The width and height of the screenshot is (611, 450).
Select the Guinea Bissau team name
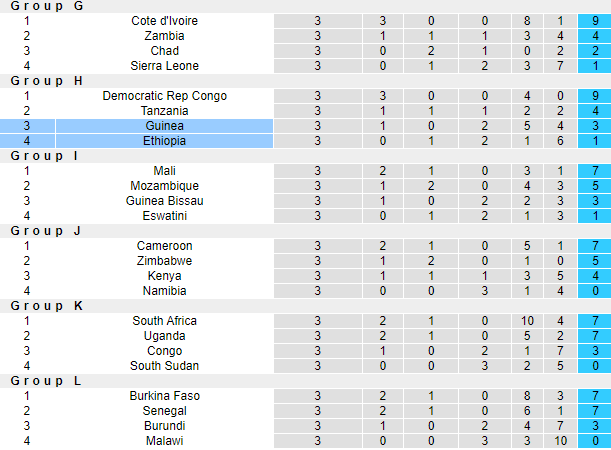(164, 201)
